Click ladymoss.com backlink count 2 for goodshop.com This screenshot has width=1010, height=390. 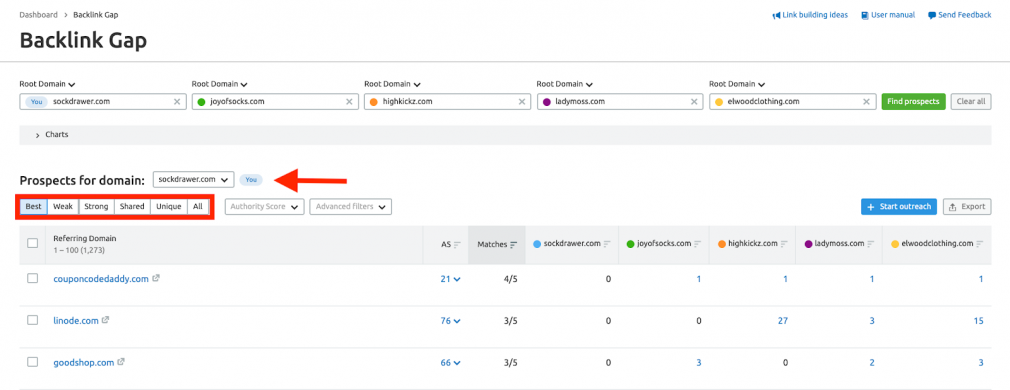click(x=872, y=363)
